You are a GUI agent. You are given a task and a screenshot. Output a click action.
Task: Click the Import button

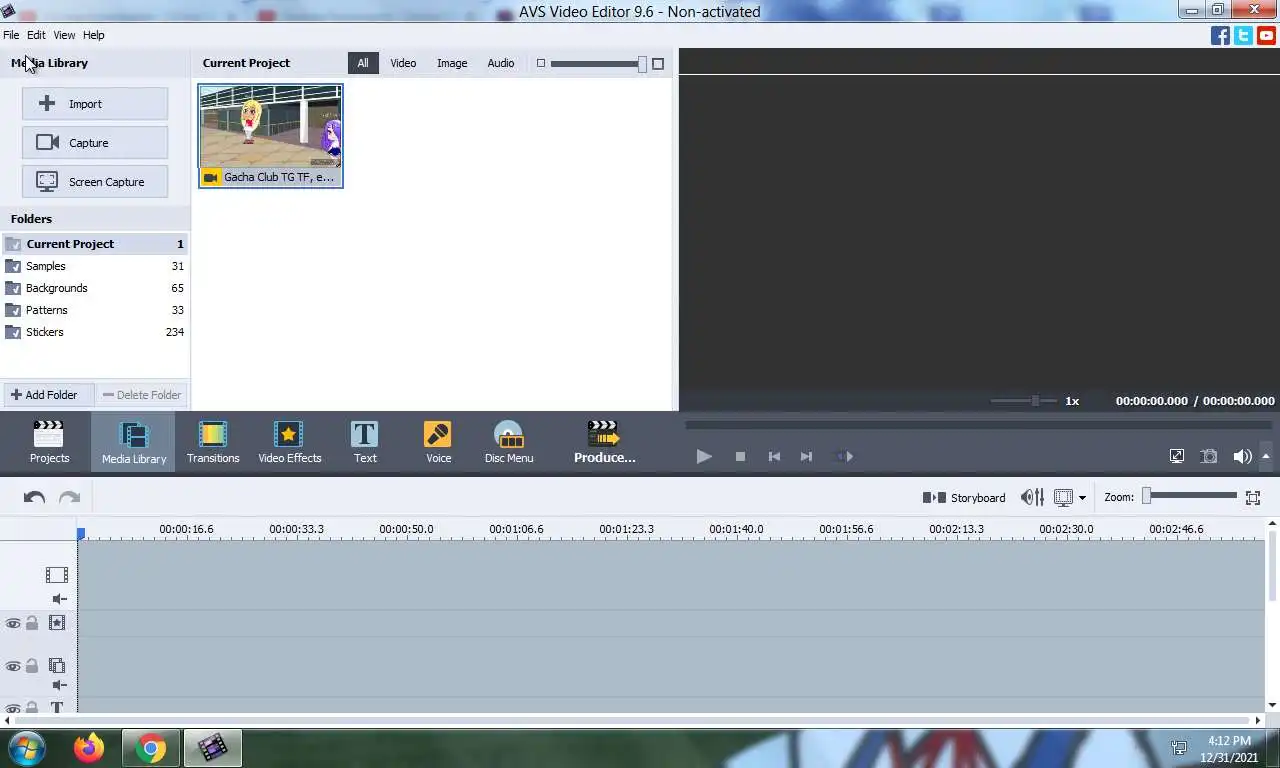[95, 104]
